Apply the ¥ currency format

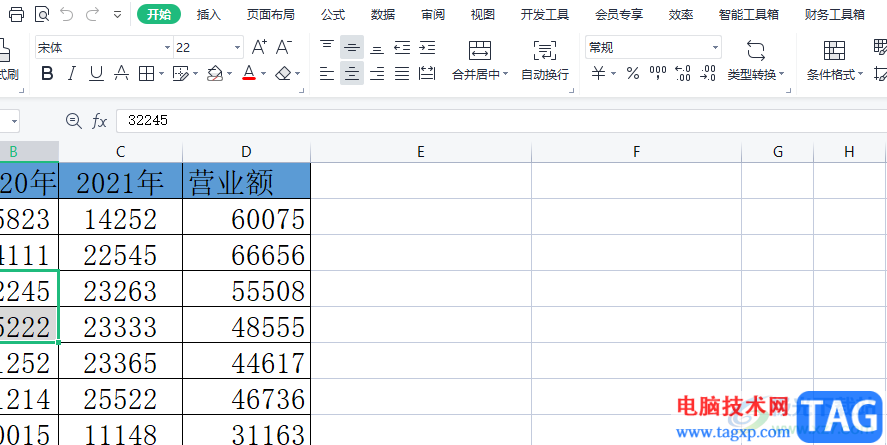click(x=598, y=74)
